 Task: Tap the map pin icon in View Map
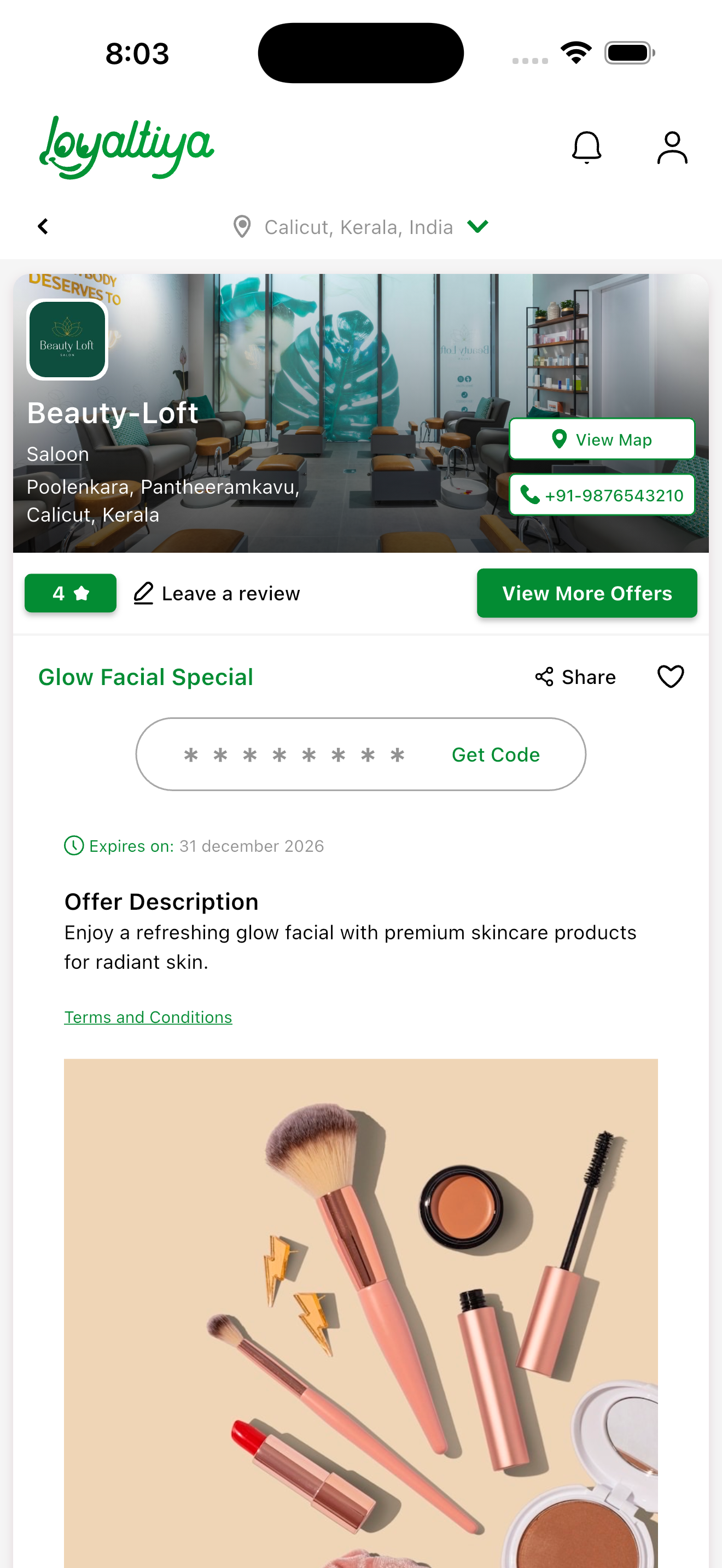point(559,439)
